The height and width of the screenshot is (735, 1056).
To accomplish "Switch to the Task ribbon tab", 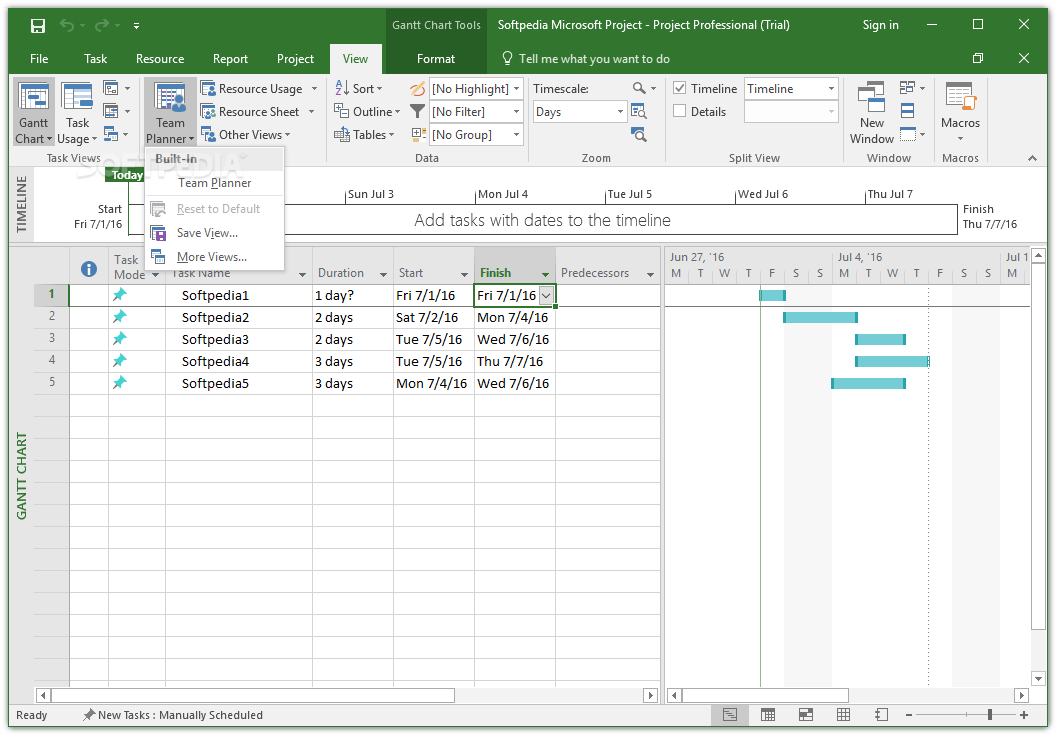I will point(96,59).
